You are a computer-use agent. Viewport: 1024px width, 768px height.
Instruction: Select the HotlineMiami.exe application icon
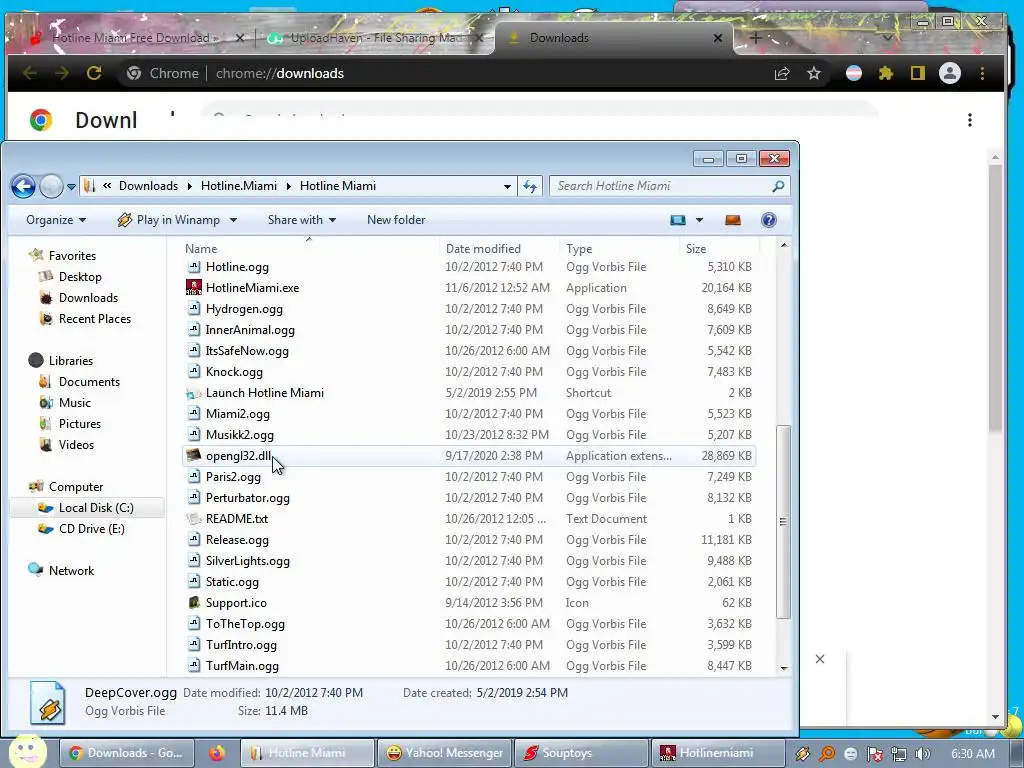coord(194,287)
